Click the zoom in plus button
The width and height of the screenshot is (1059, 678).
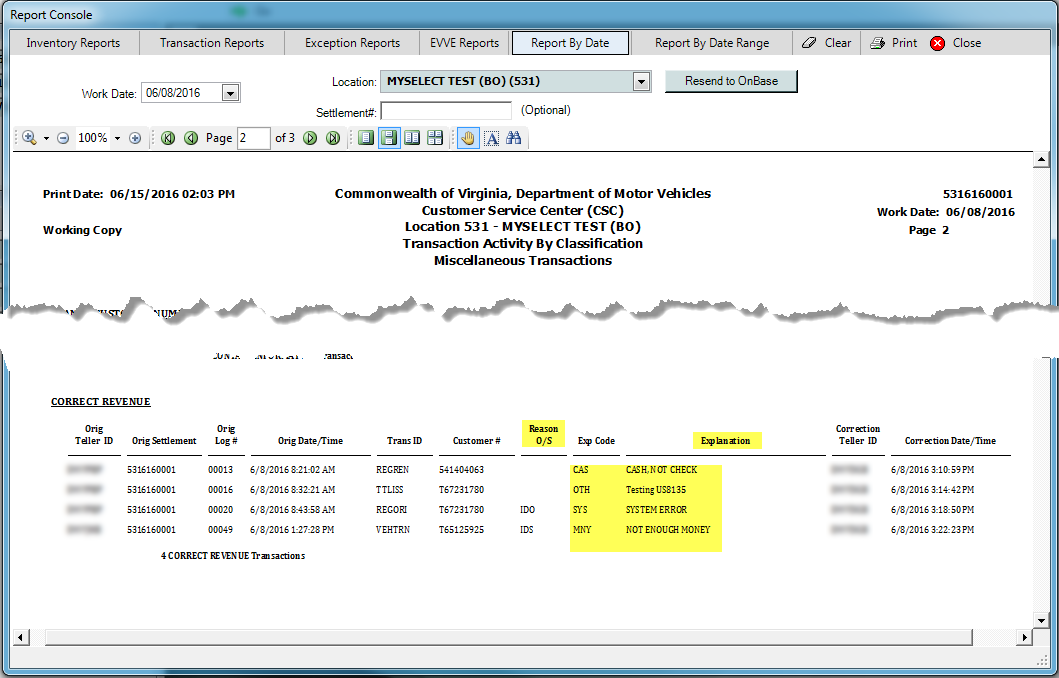coord(135,138)
